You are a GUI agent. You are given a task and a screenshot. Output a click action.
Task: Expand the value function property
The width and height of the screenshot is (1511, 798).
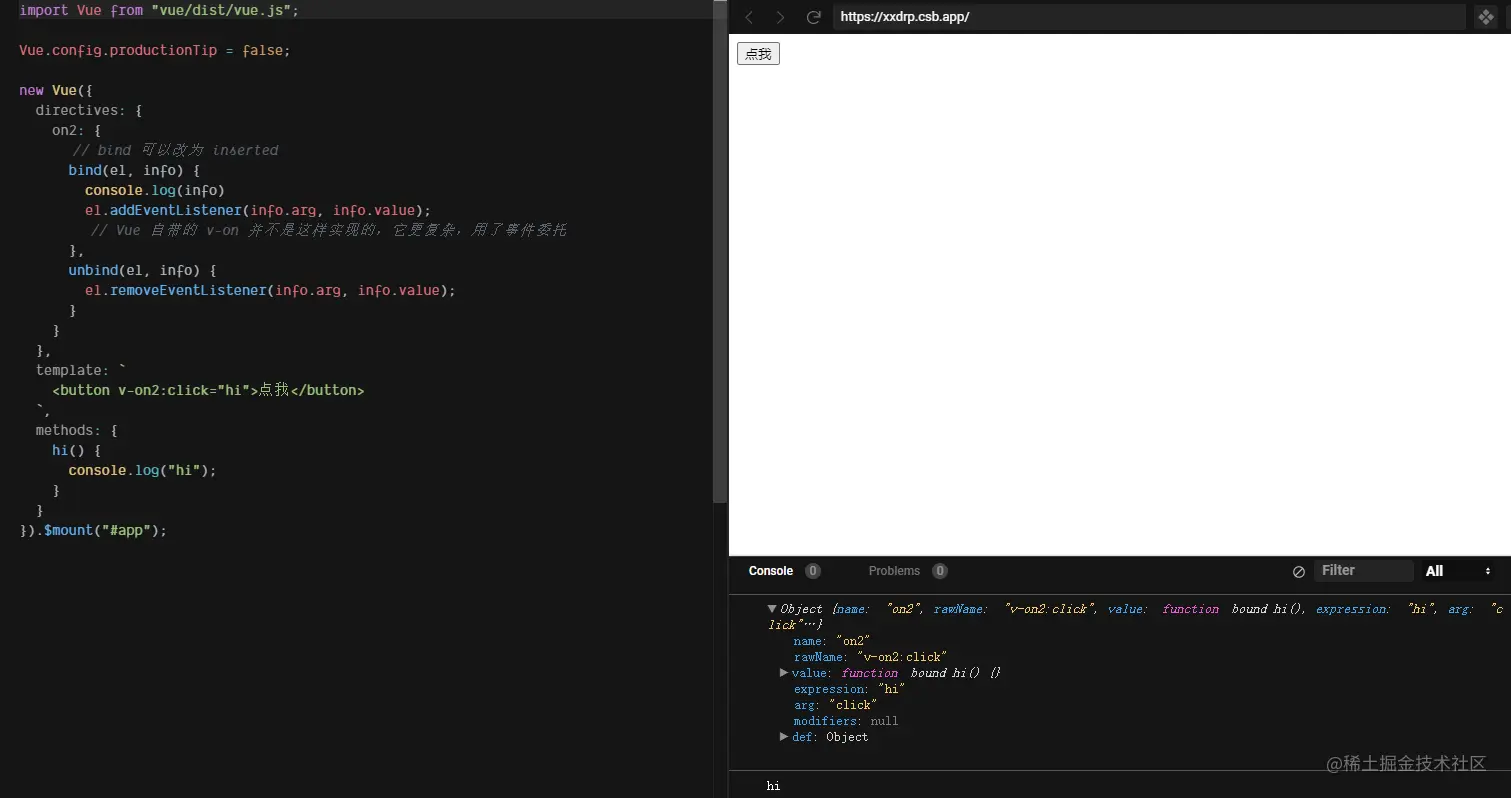(x=784, y=673)
